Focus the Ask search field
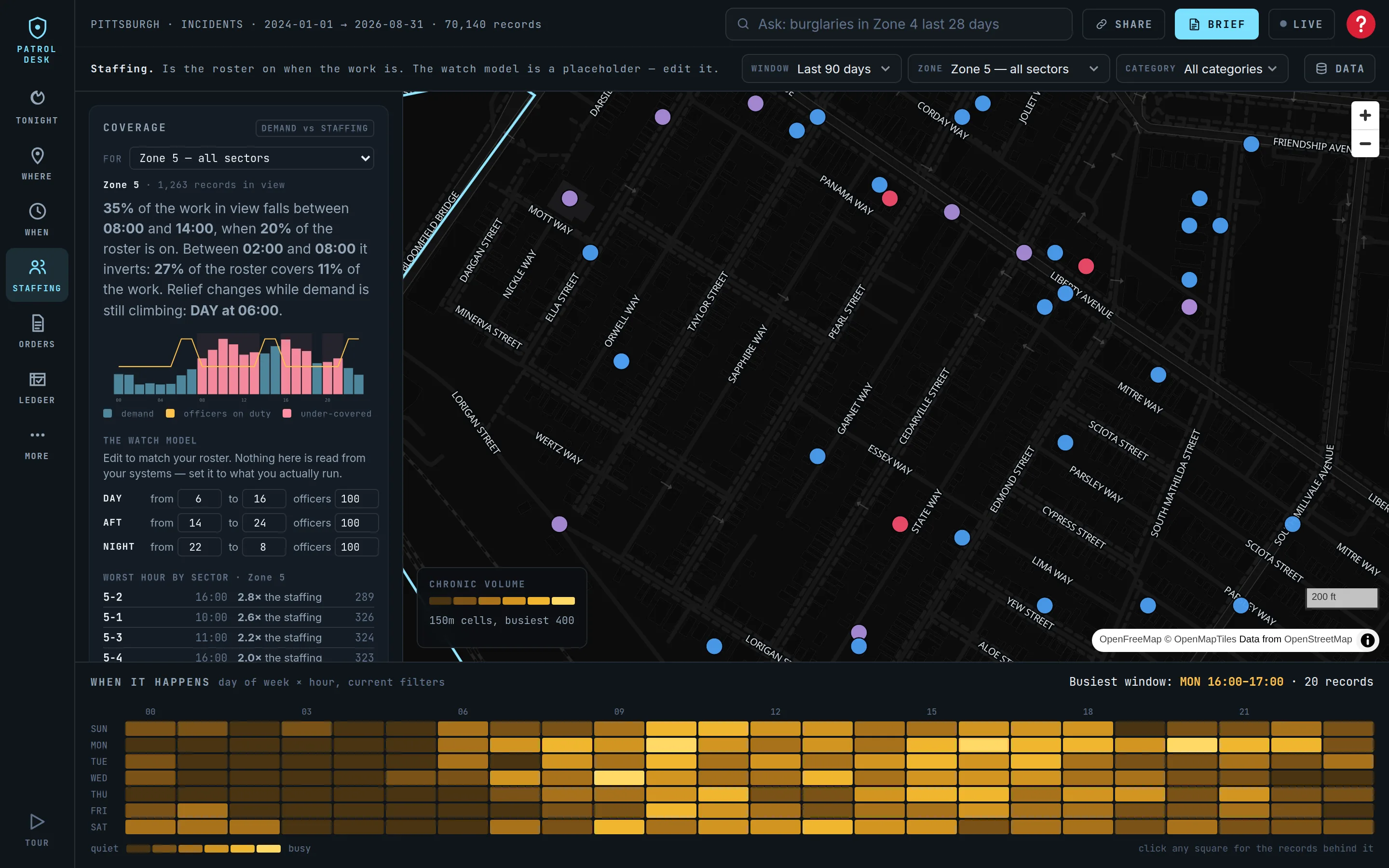Screen dimensions: 1389x868 tap(898, 24)
